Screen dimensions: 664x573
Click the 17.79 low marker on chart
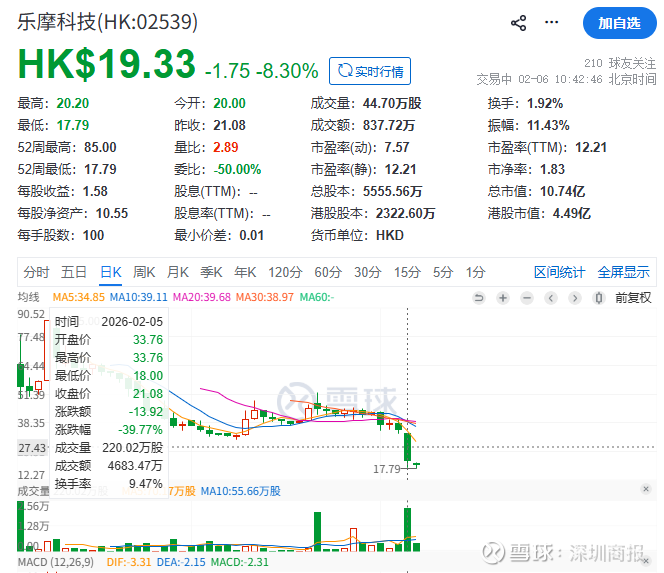(x=387, y=469)
